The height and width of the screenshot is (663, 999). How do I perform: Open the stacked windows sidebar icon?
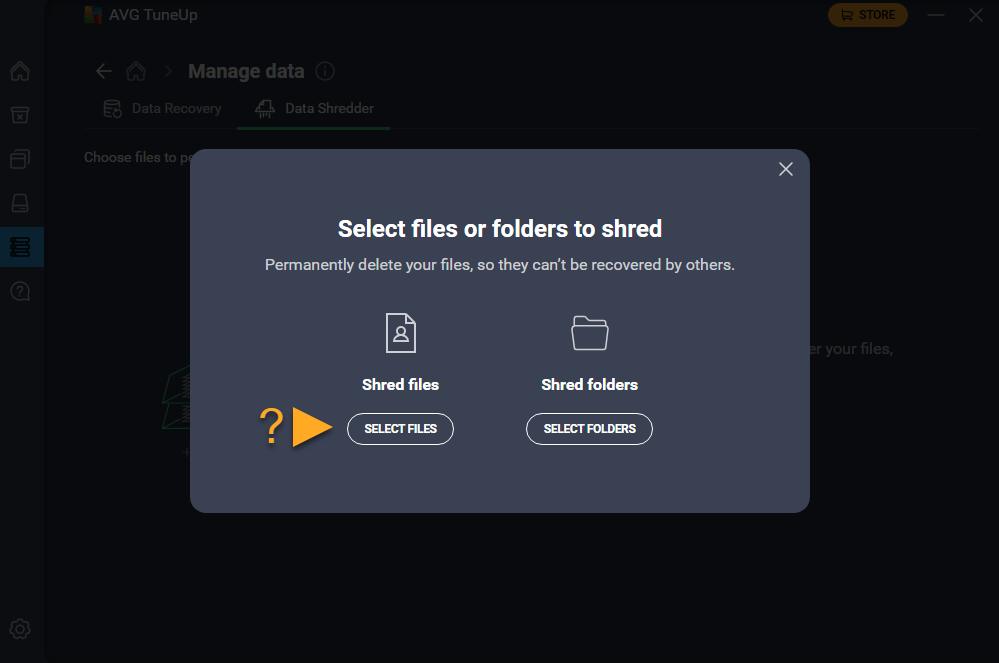point(20,159)
